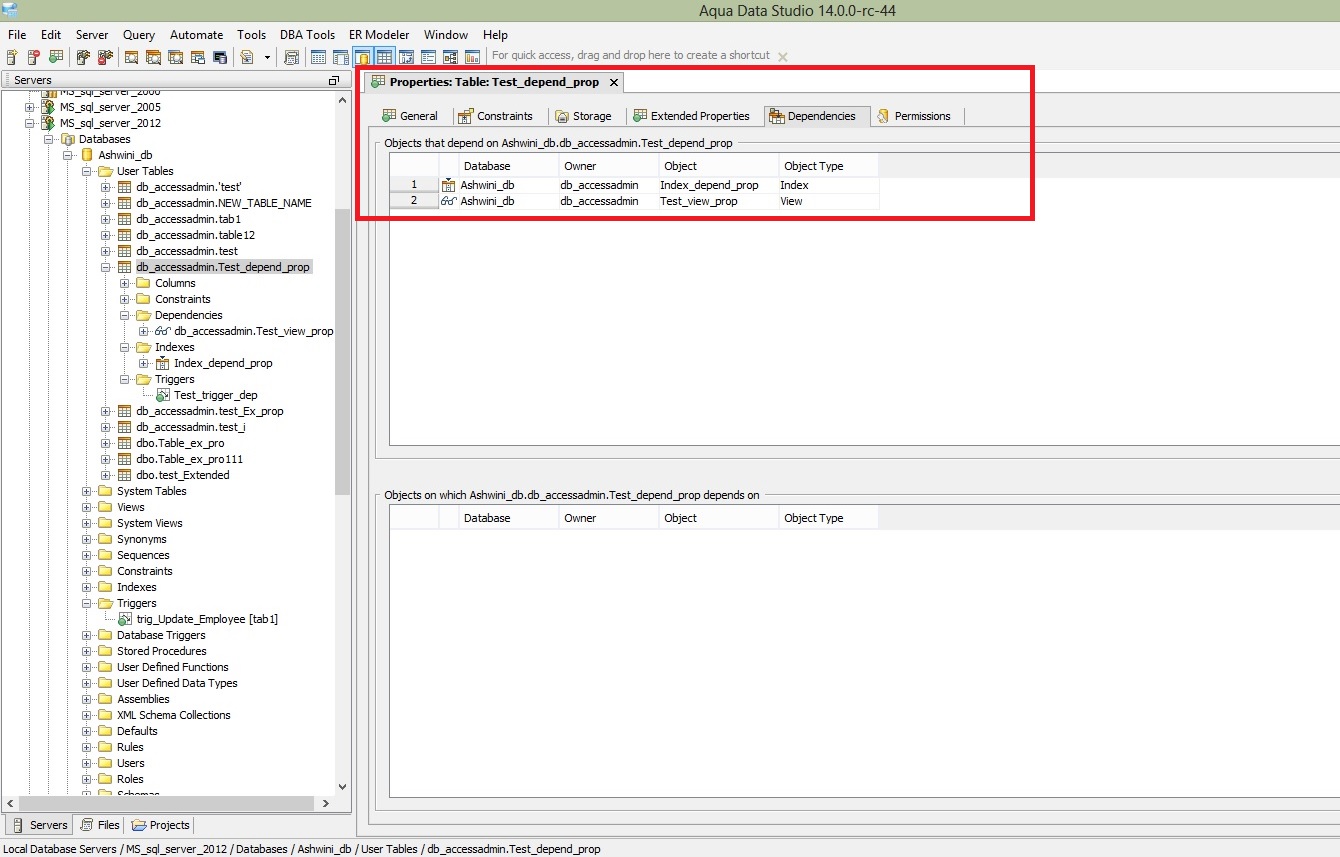
Task: Click the index icon beside Index_depend_prop in tree
Action: point(163,363)
